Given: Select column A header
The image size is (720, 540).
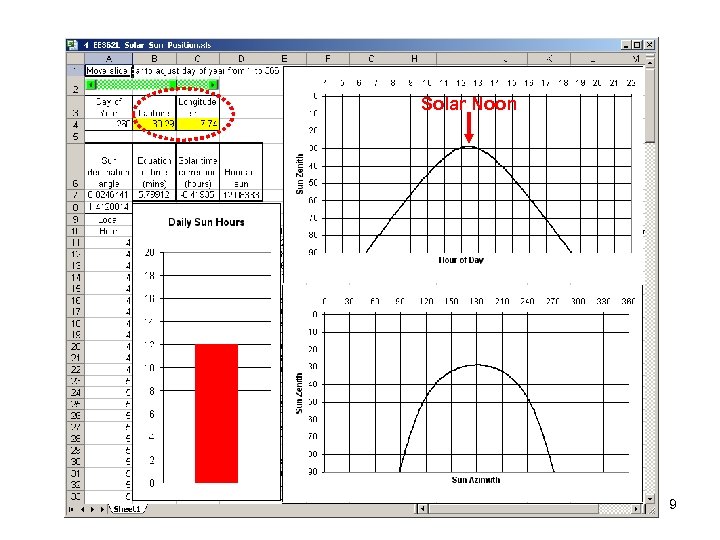Looking at the screenshot, I should pyautogui.click(x=108, y=59).
